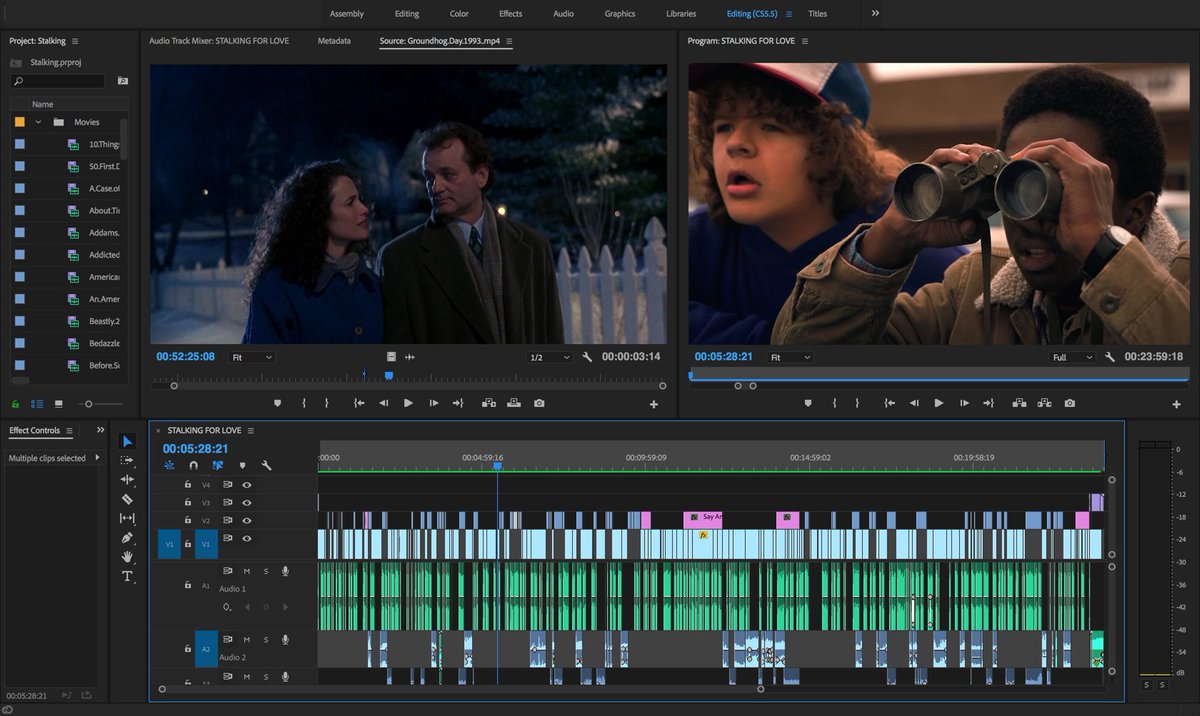
Task: Switch to Audio workspace
Action: (x=563, y=14)
